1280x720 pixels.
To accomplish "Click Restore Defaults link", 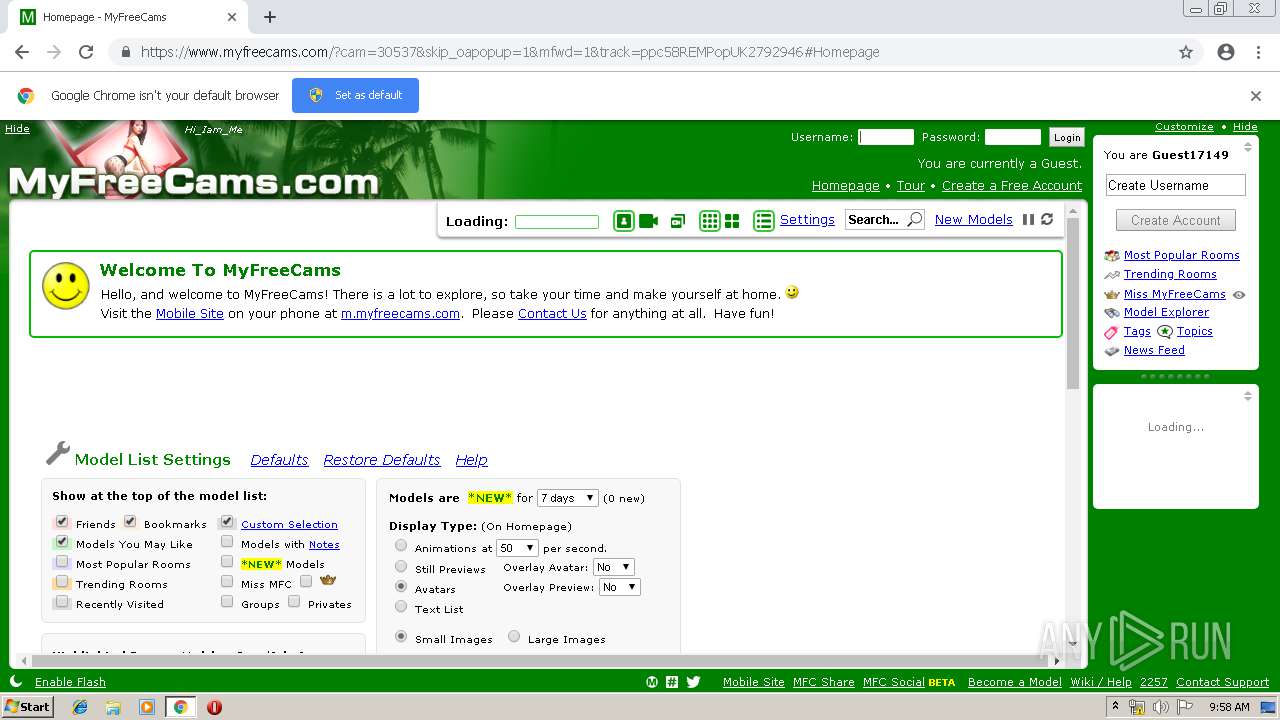I will [x=382, y=460].
